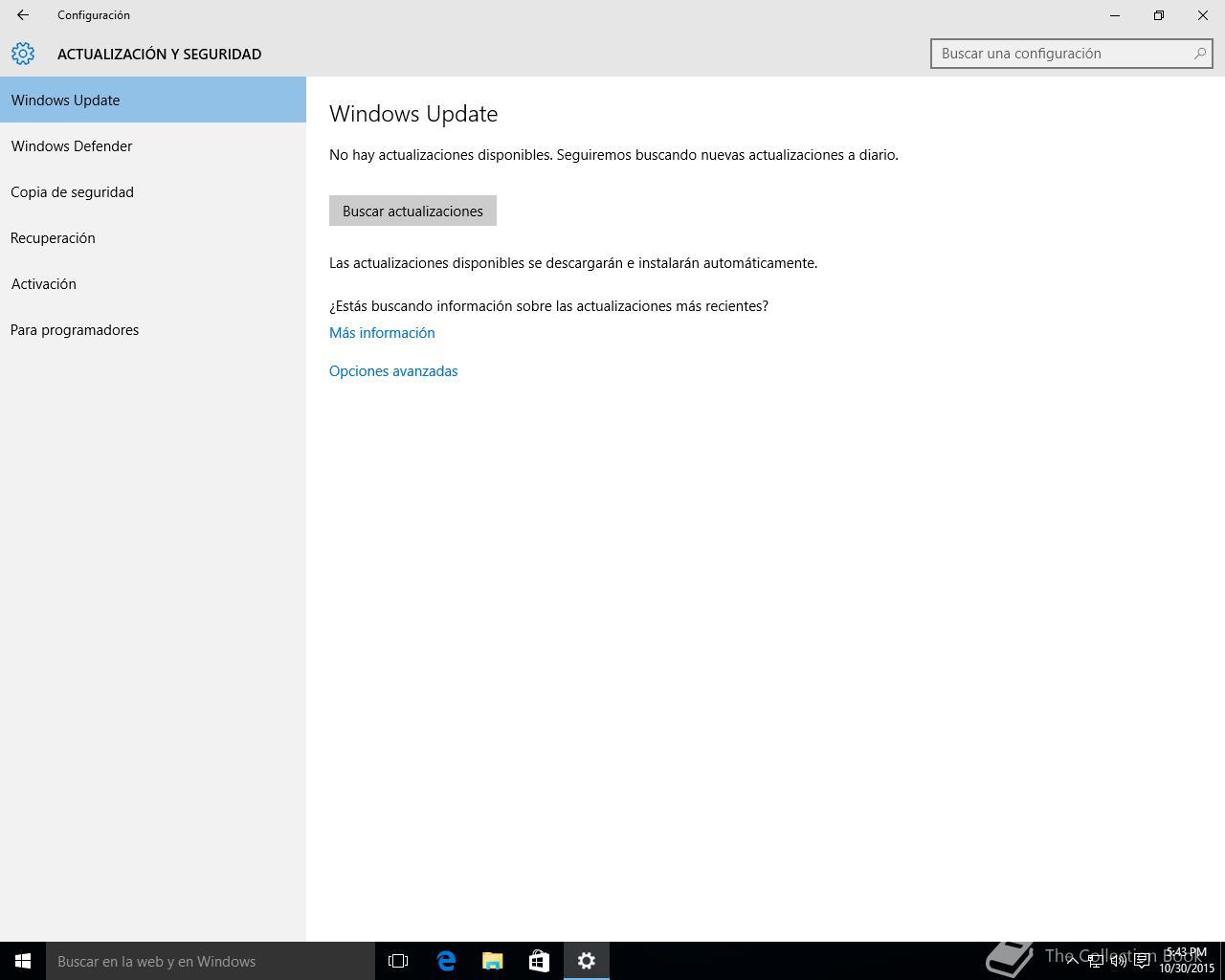Open the network status tray icon
The width and height of the screenshot is (1225, 980).
point(1096,961)
